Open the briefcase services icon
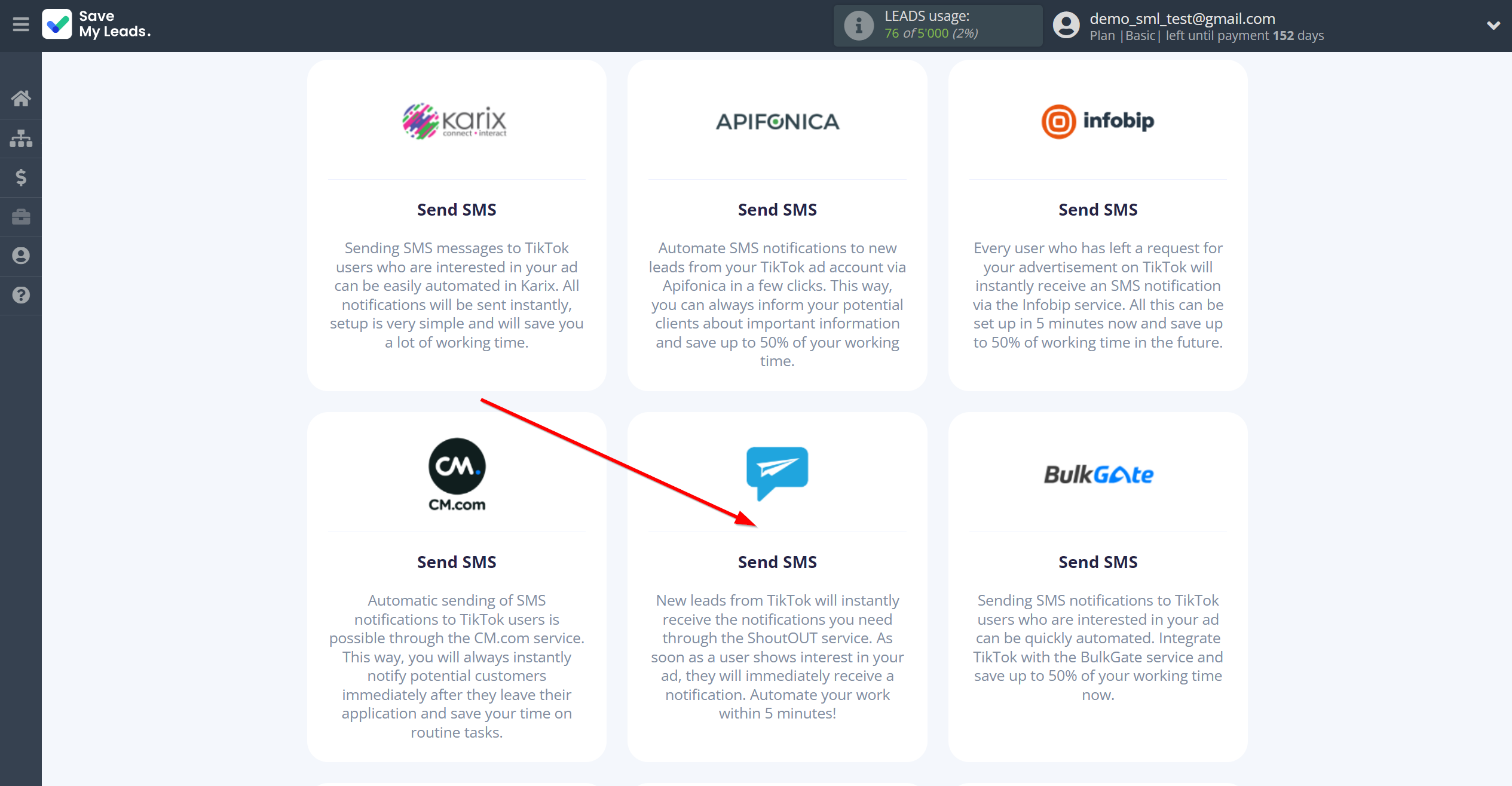 (x=21, y=216)
